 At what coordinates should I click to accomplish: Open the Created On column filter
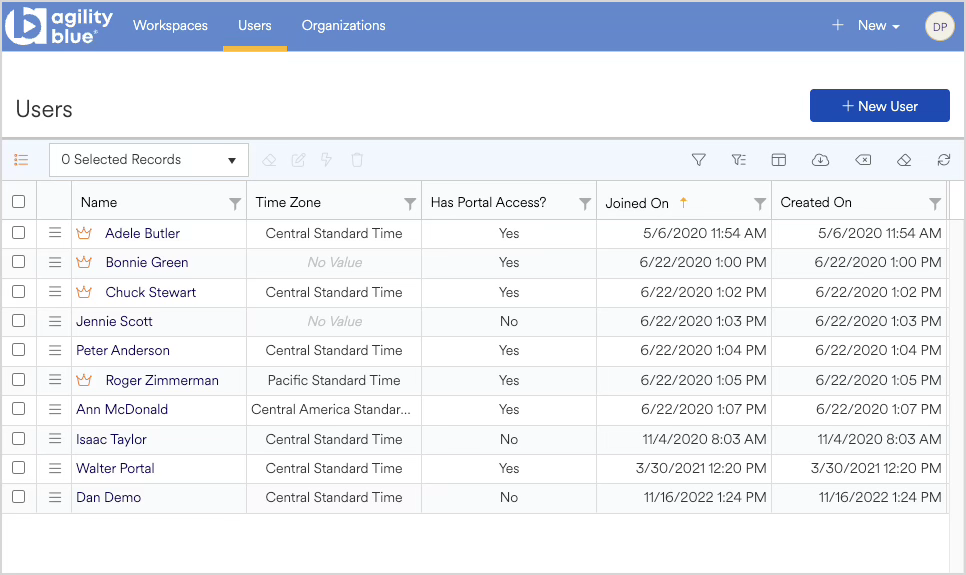tap(935, 203)
